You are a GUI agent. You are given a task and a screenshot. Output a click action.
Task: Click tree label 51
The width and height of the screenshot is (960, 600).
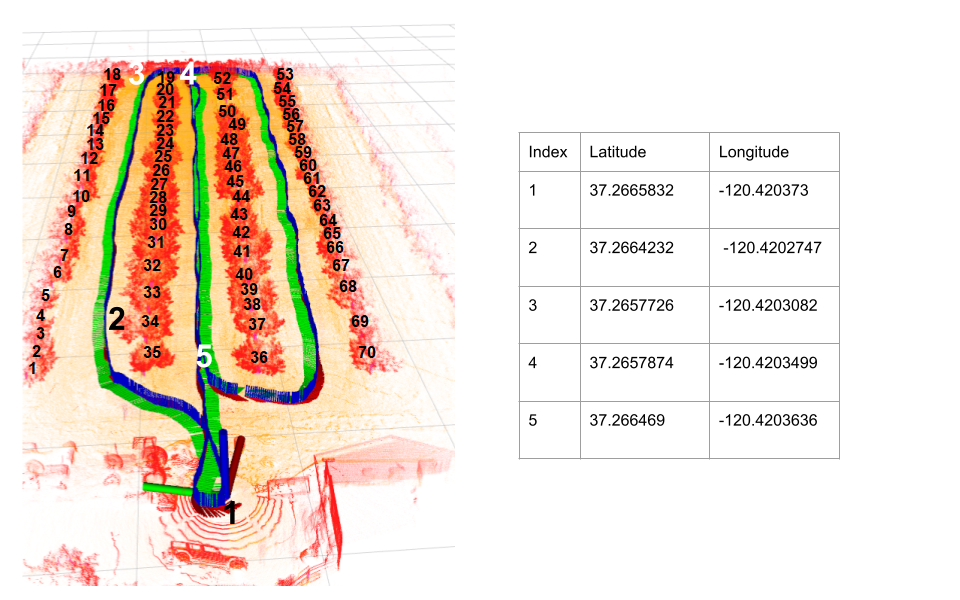(225, 94)
